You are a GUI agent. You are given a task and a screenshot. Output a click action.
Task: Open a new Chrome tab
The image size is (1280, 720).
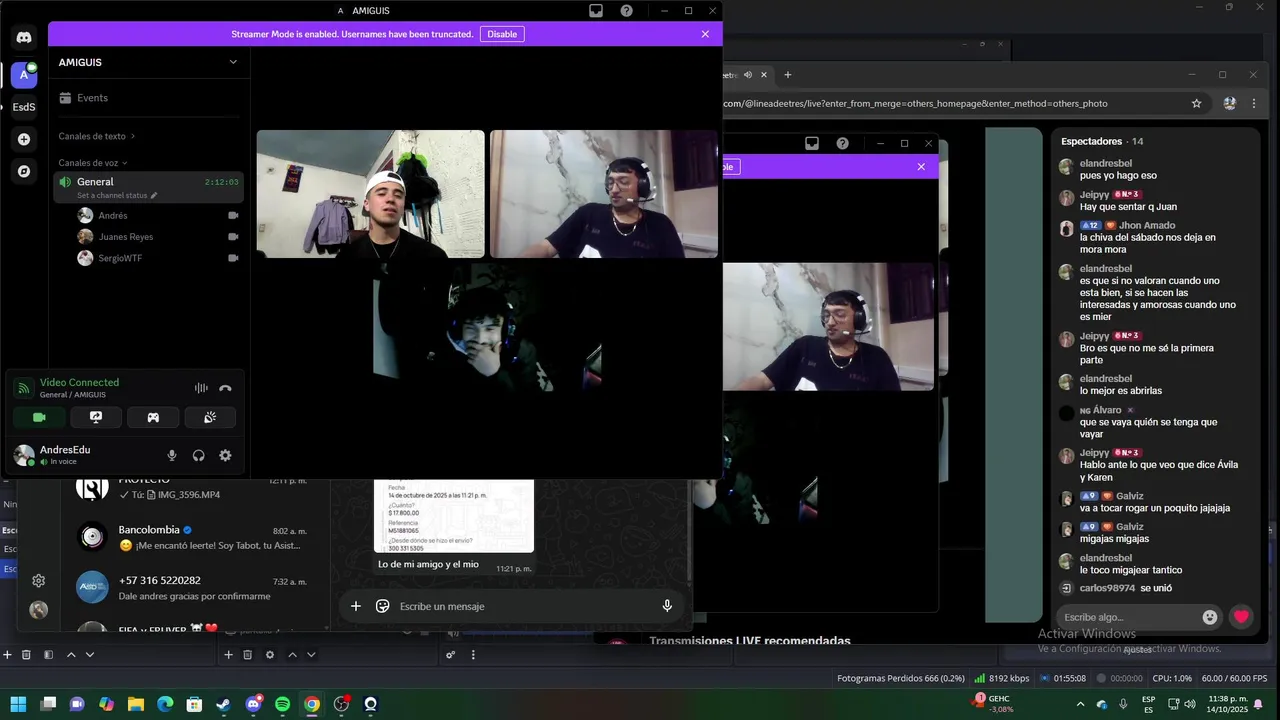coord(787,75)
